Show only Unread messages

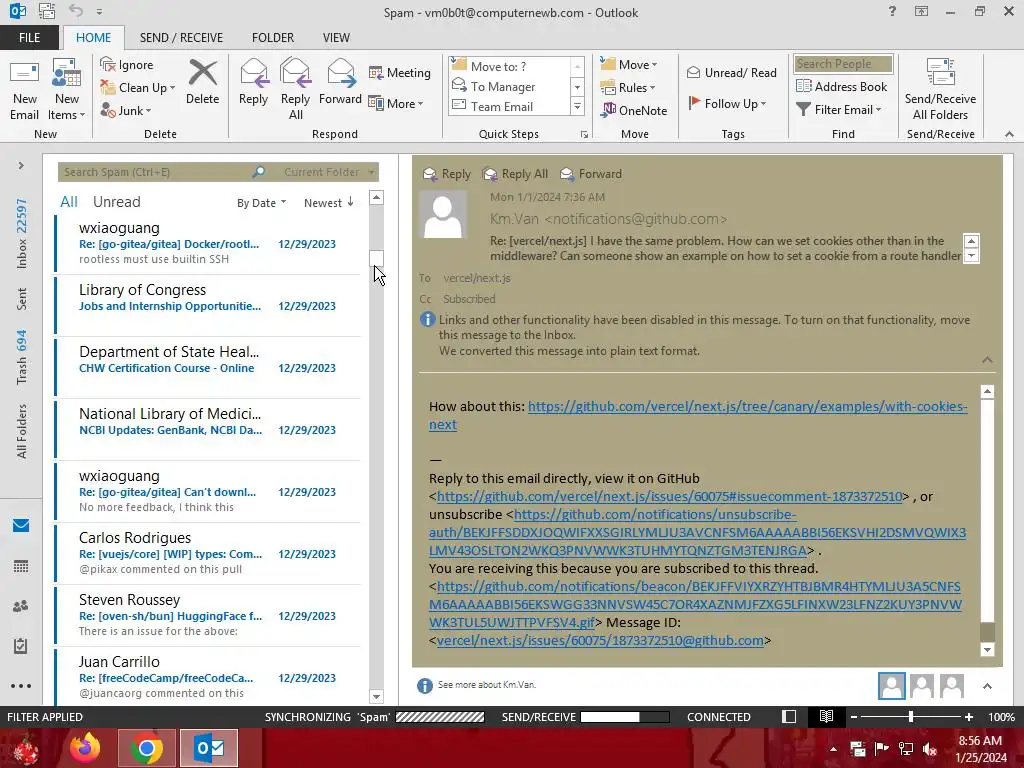point(116,202)
